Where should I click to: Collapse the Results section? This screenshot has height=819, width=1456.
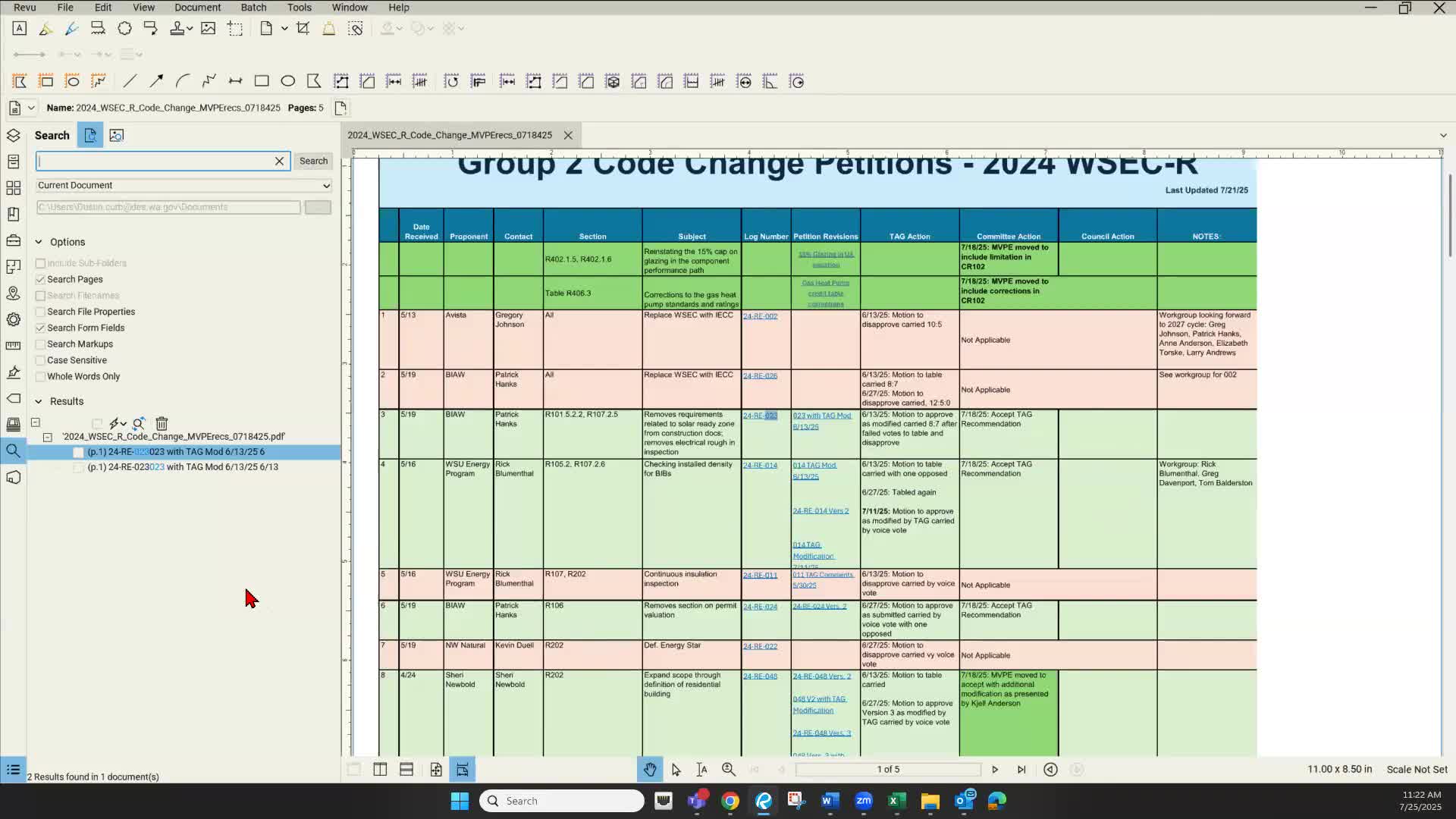coord(39,401)
